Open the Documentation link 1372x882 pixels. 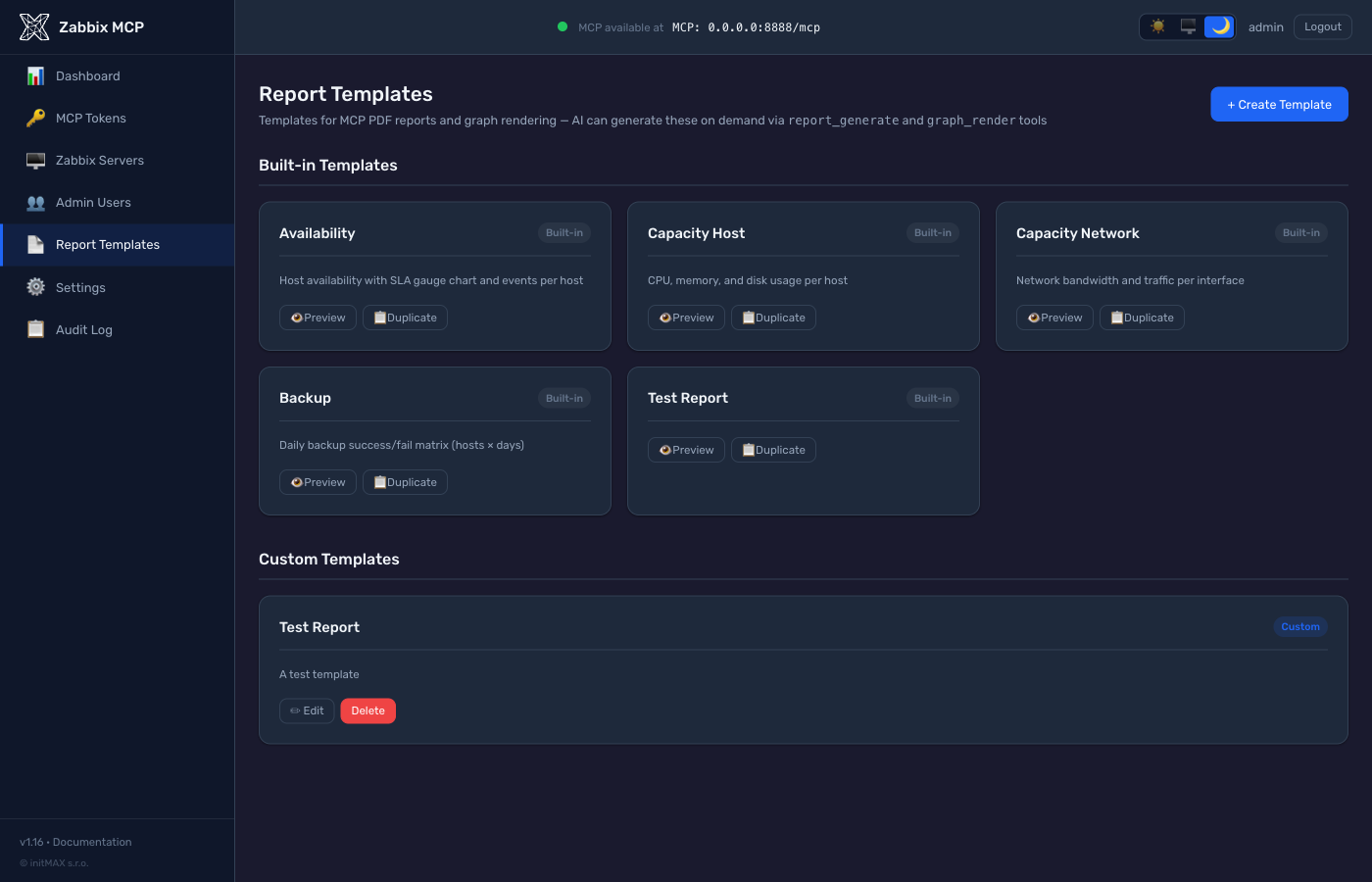94,841
